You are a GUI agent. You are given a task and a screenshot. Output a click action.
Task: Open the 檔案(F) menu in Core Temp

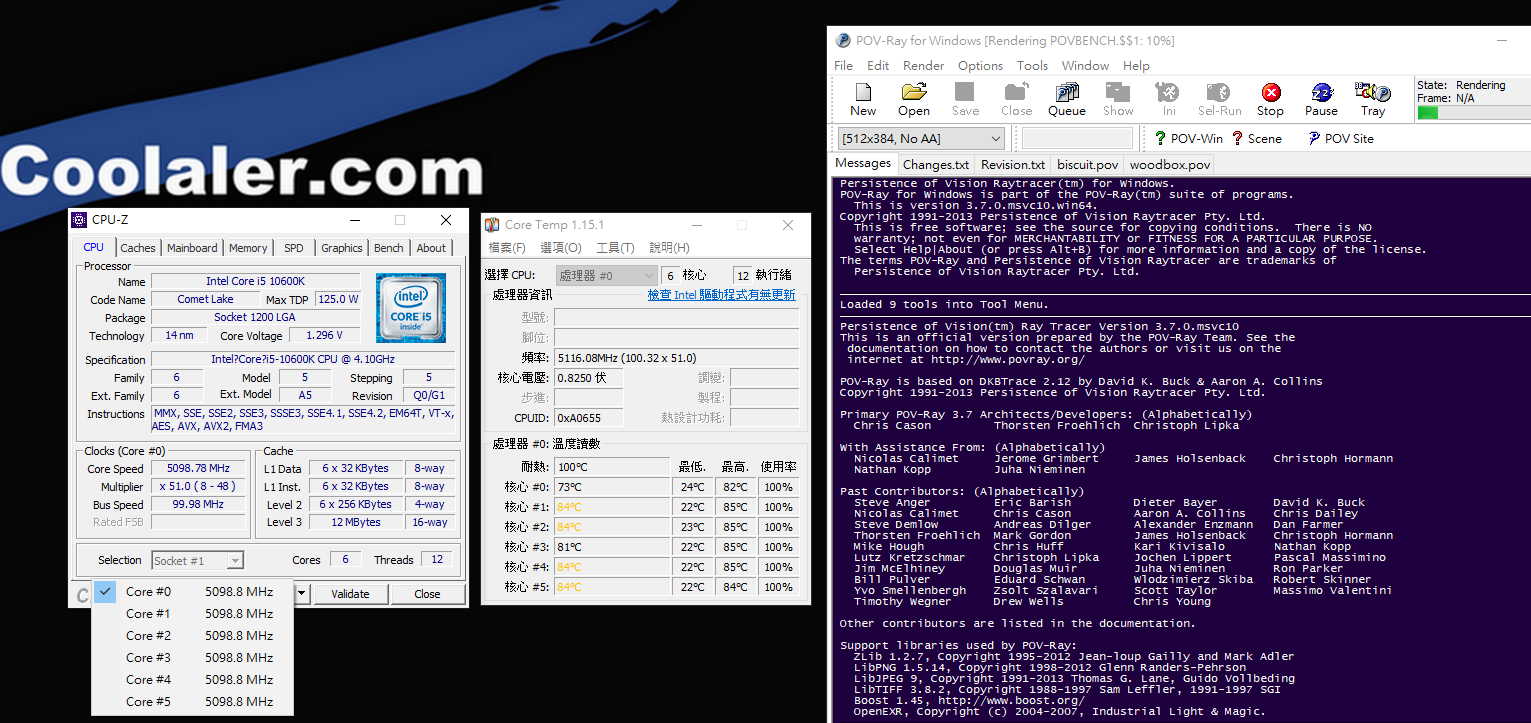(x=507, y=248)
